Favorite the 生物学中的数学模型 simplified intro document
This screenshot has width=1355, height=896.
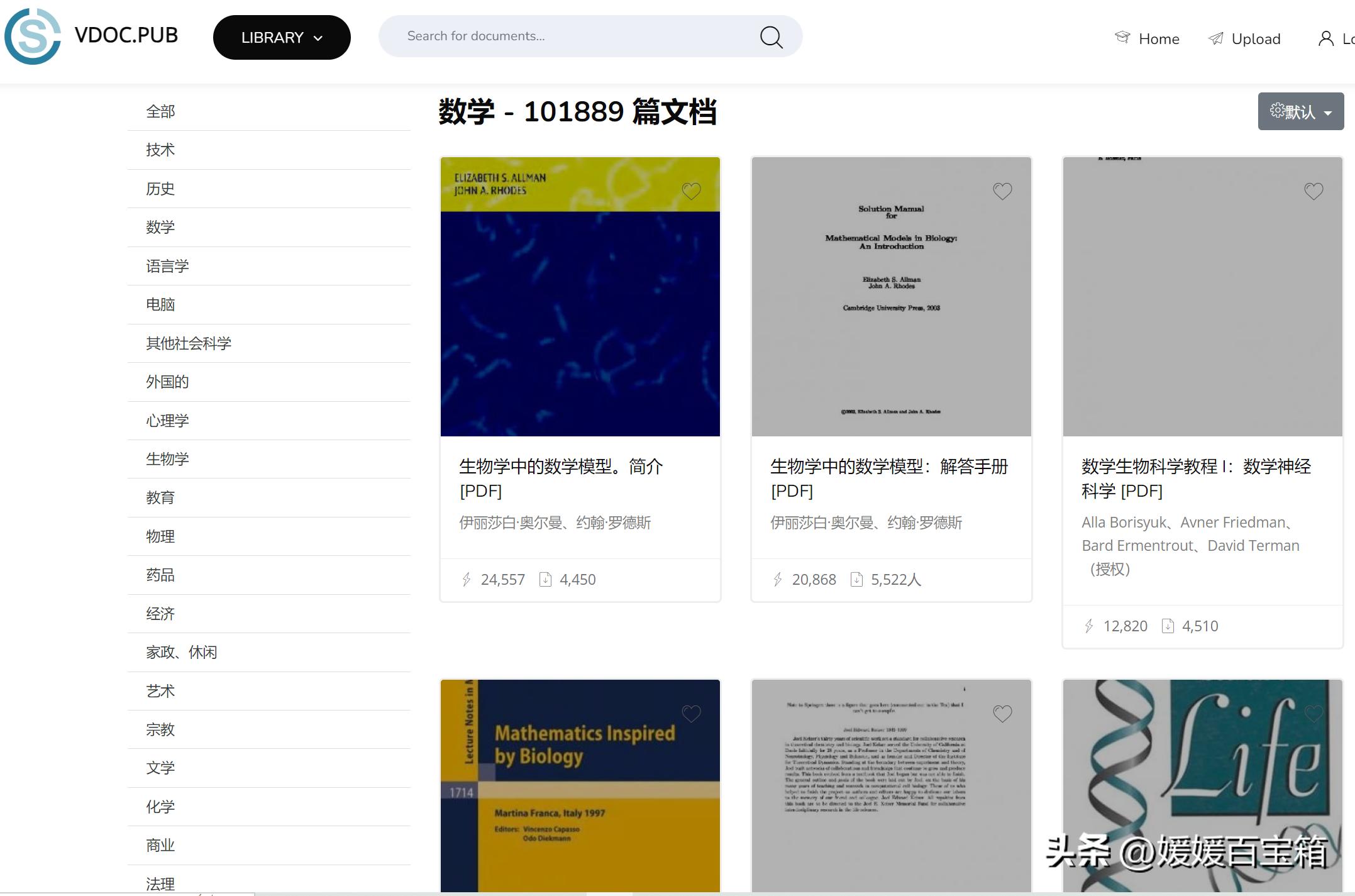point(692,190)
